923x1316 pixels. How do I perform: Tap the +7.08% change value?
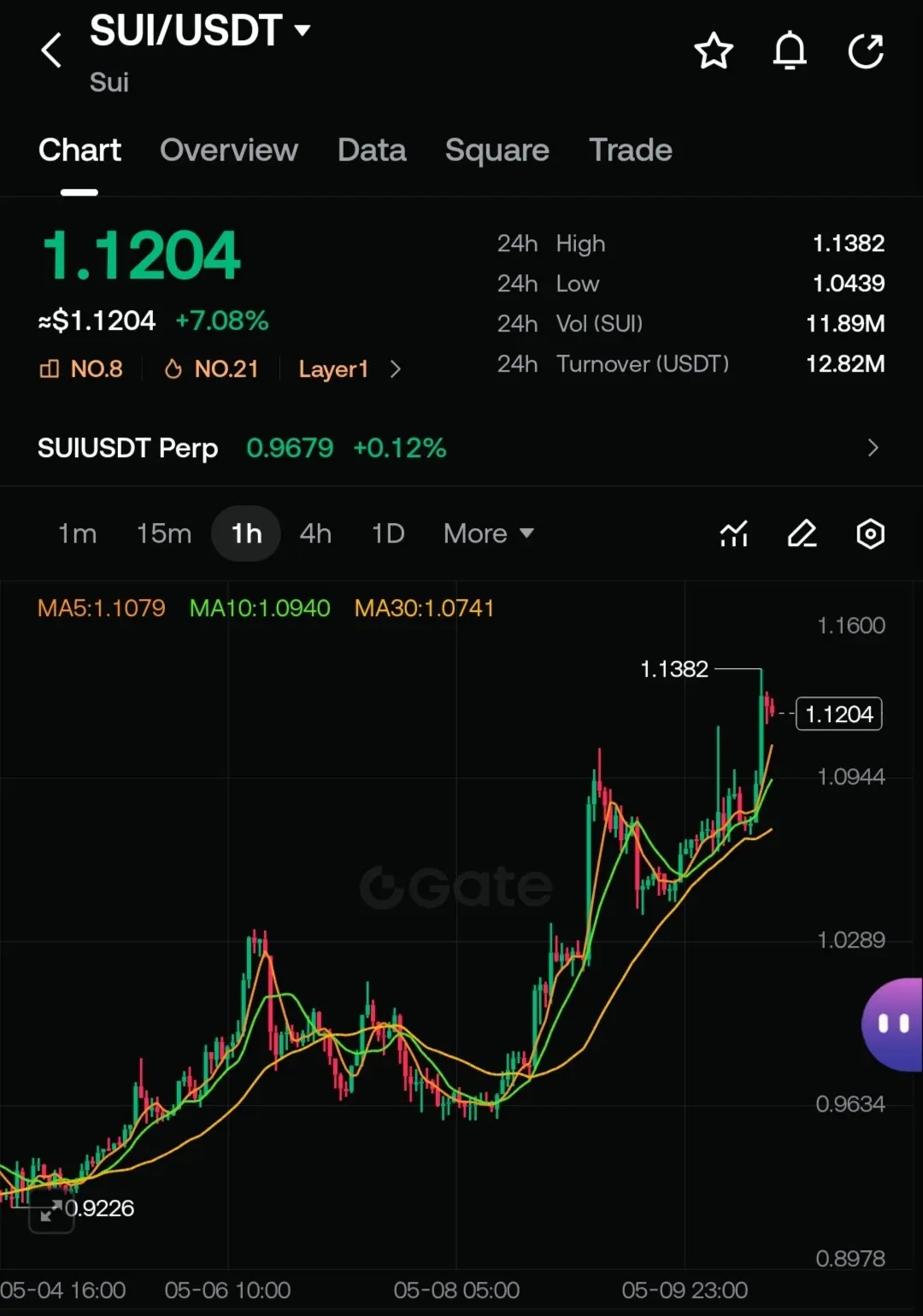[222, 321]
